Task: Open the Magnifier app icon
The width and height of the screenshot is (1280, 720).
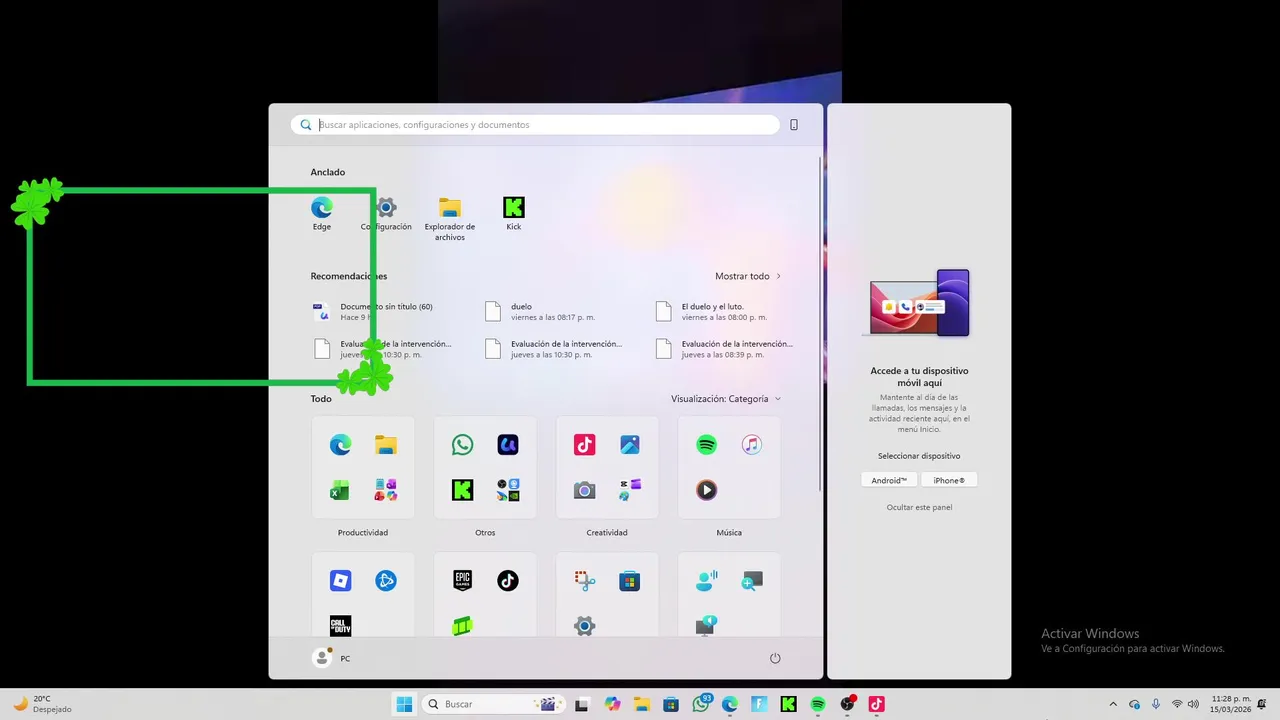Action: pos(752,581)
